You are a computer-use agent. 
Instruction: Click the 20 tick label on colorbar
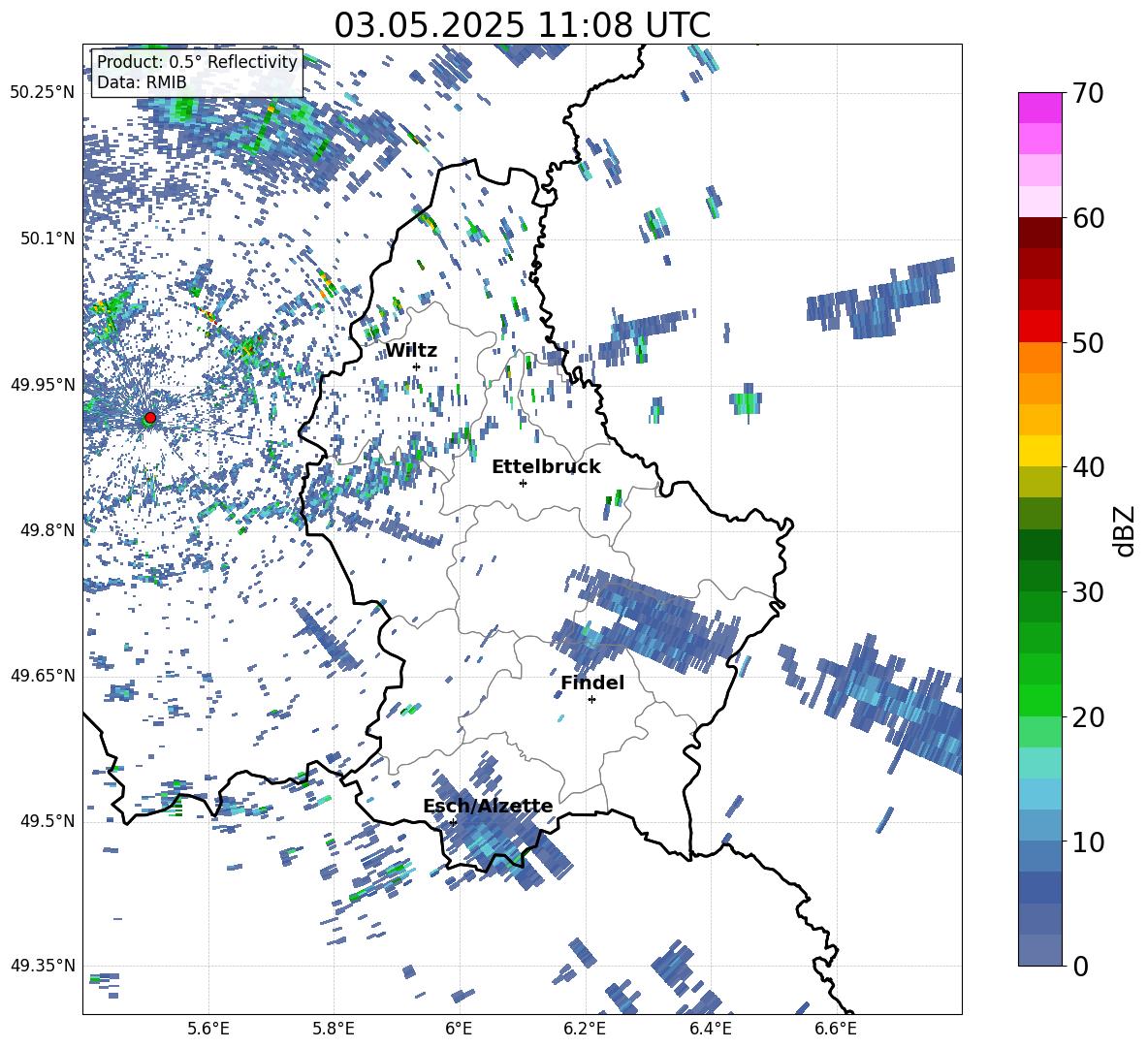pos(1088,717)
